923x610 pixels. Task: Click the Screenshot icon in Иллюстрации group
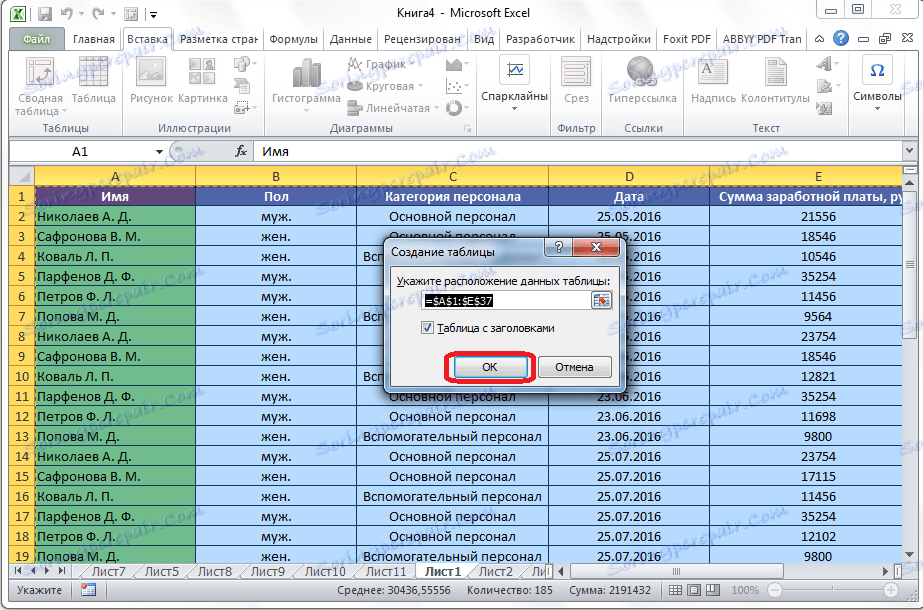242,108
